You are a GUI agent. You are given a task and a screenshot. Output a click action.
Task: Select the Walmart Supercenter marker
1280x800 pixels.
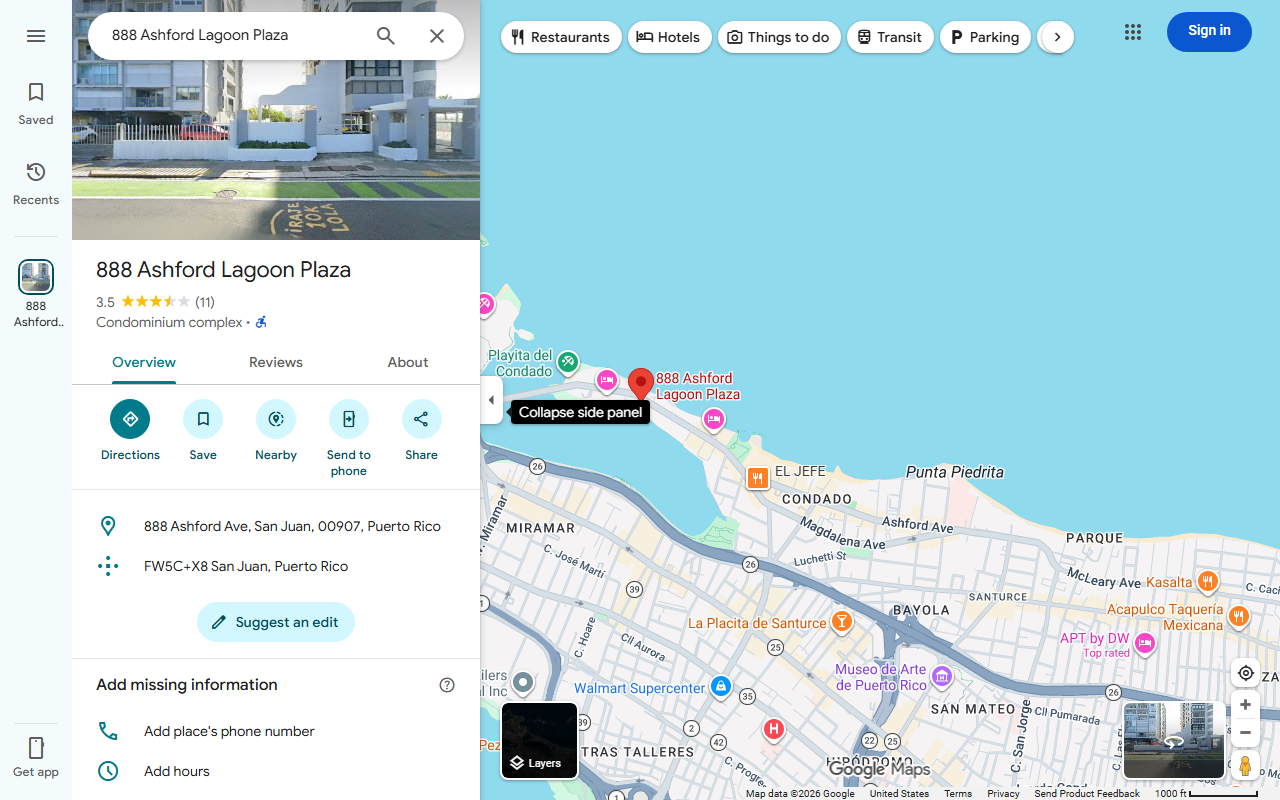(x=721, y=687)
